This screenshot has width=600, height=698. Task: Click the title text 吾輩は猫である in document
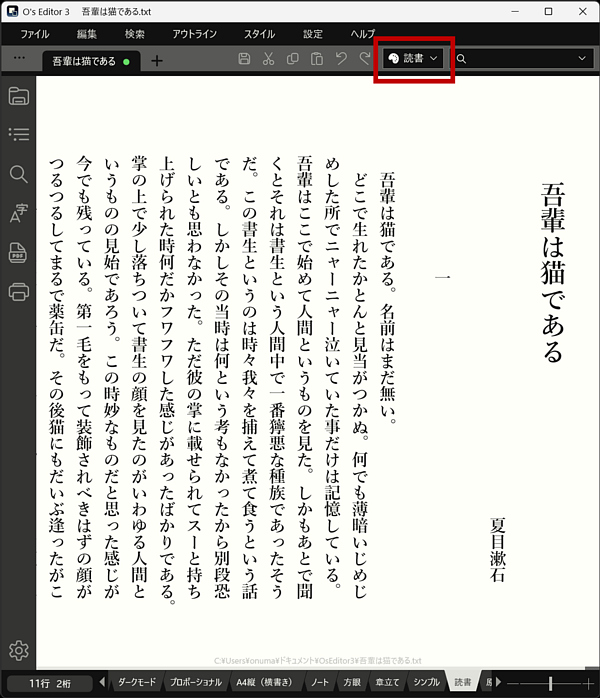[x=553, y=272]
